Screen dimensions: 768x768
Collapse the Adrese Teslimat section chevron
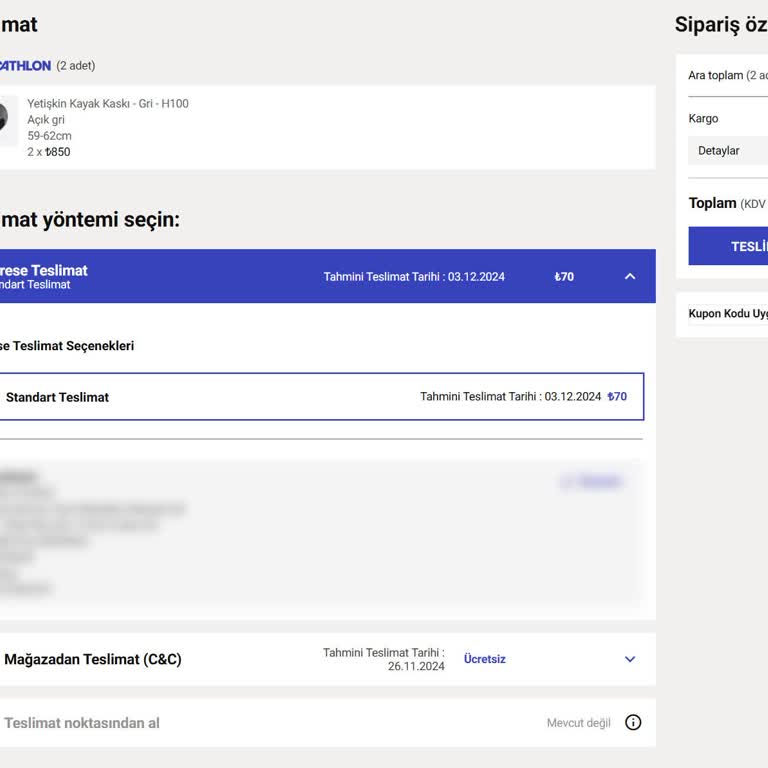pos(630,277)
